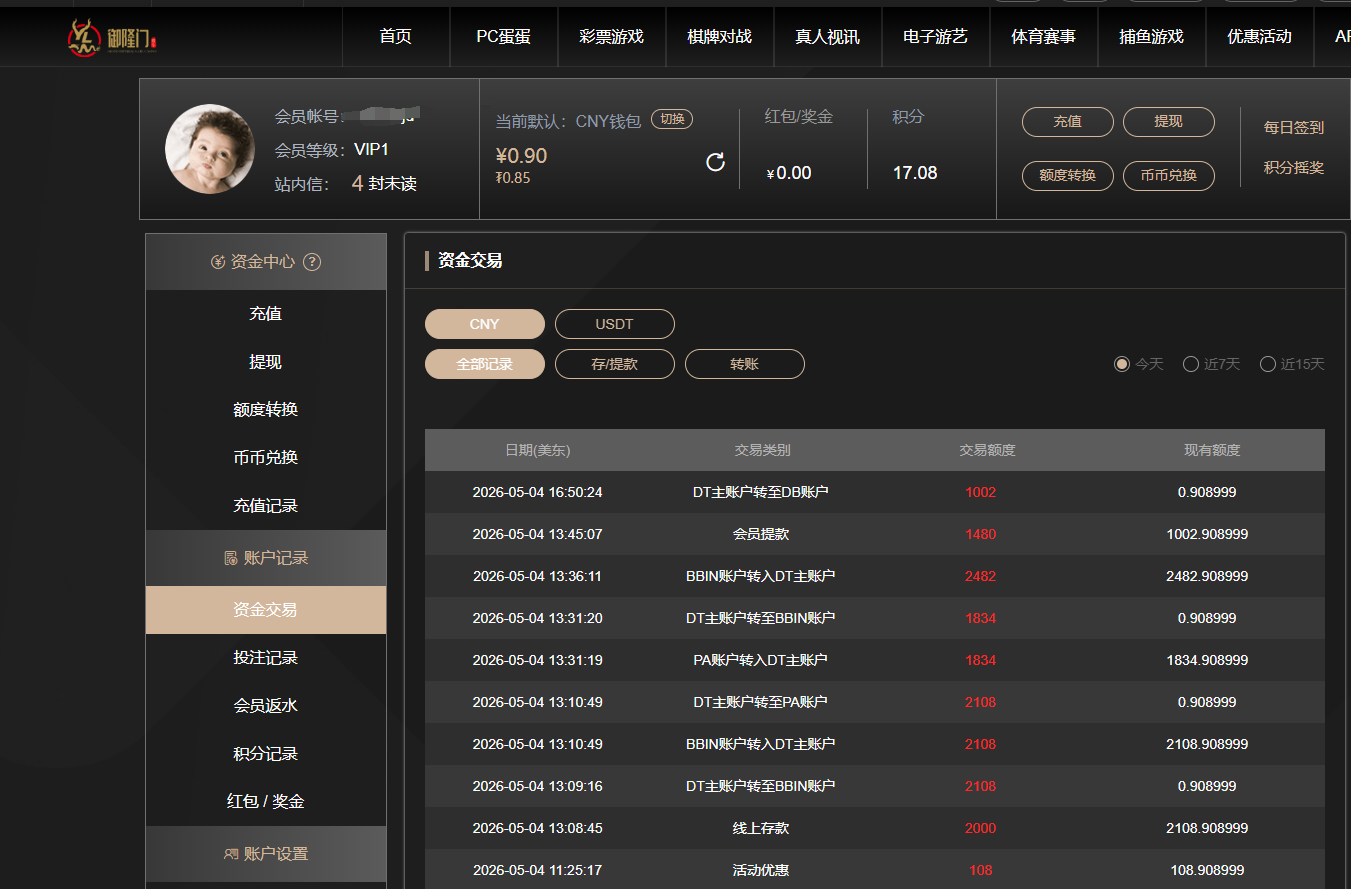
Task: Navigate to 棋牌对战
Action: point(720,37)
